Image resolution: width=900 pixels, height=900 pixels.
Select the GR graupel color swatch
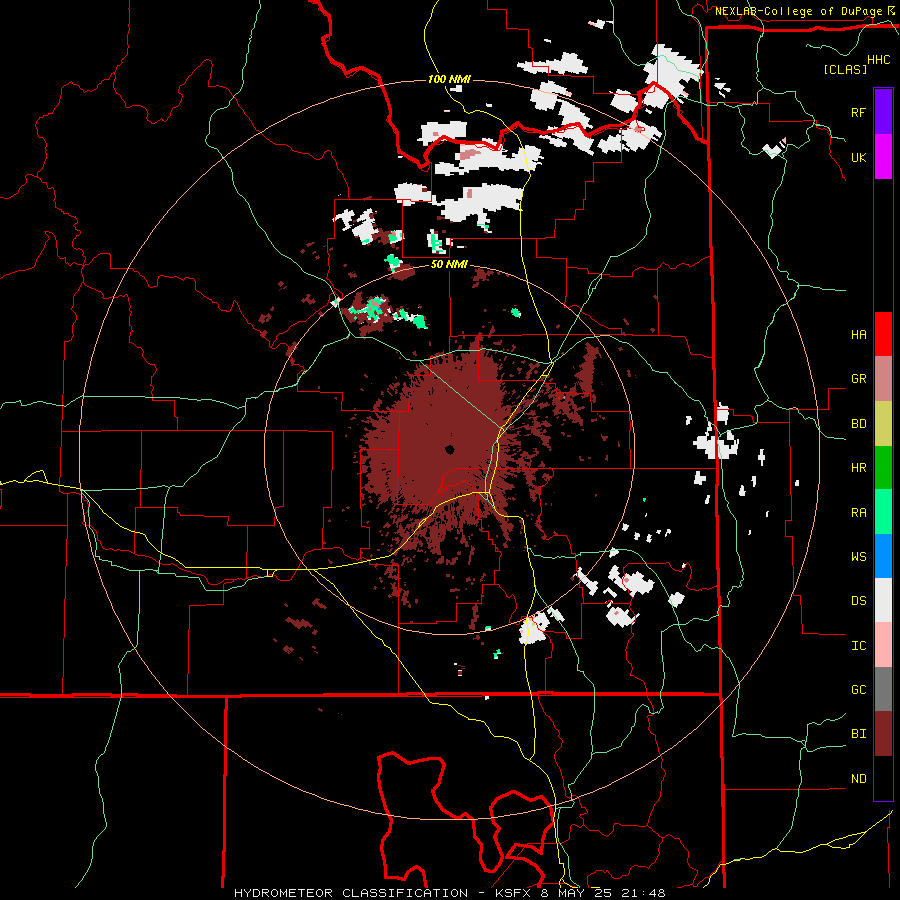coord(883,378)
